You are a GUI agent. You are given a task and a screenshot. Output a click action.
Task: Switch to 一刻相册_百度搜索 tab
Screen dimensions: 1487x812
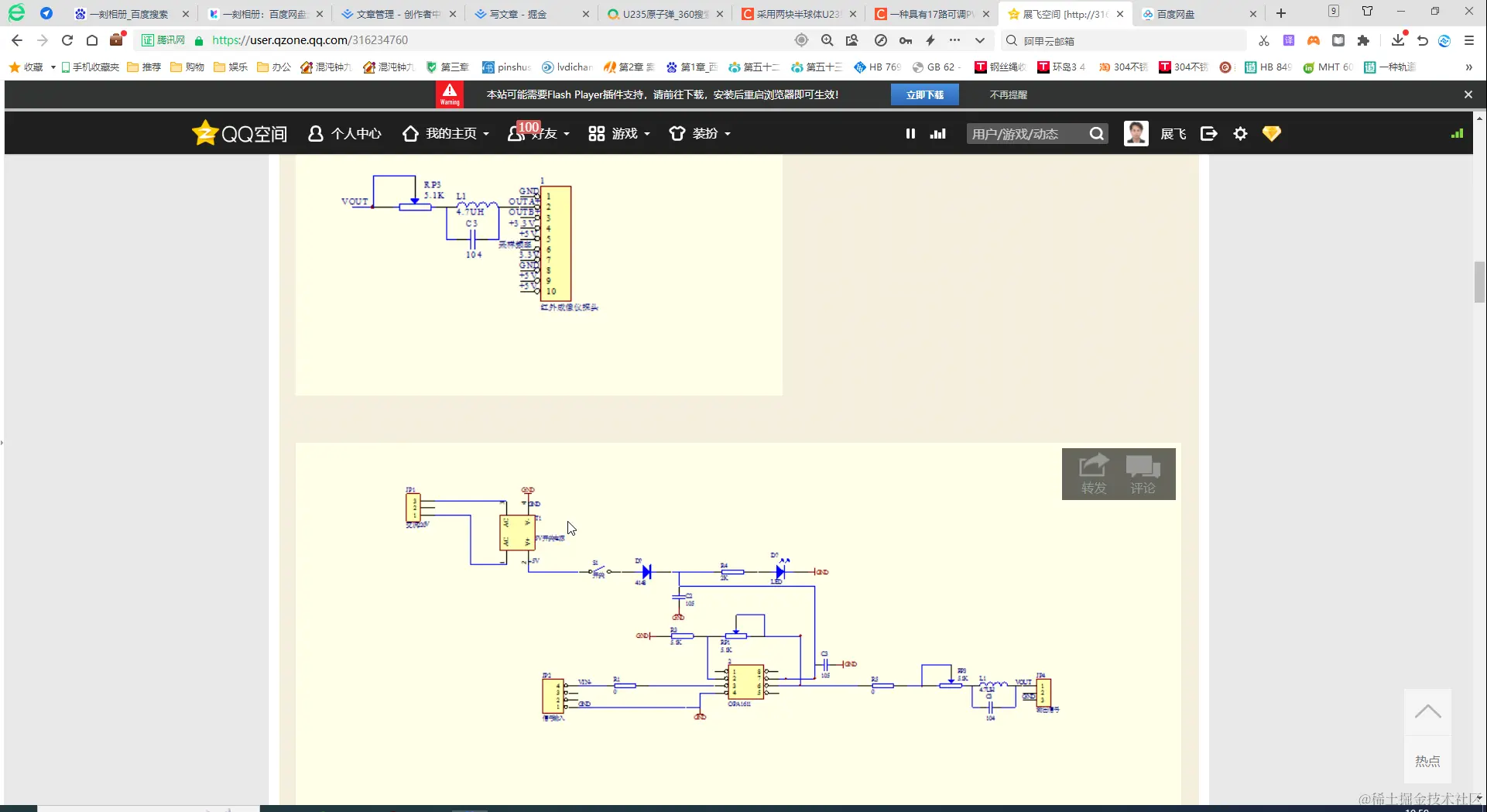tap(132, 14)
